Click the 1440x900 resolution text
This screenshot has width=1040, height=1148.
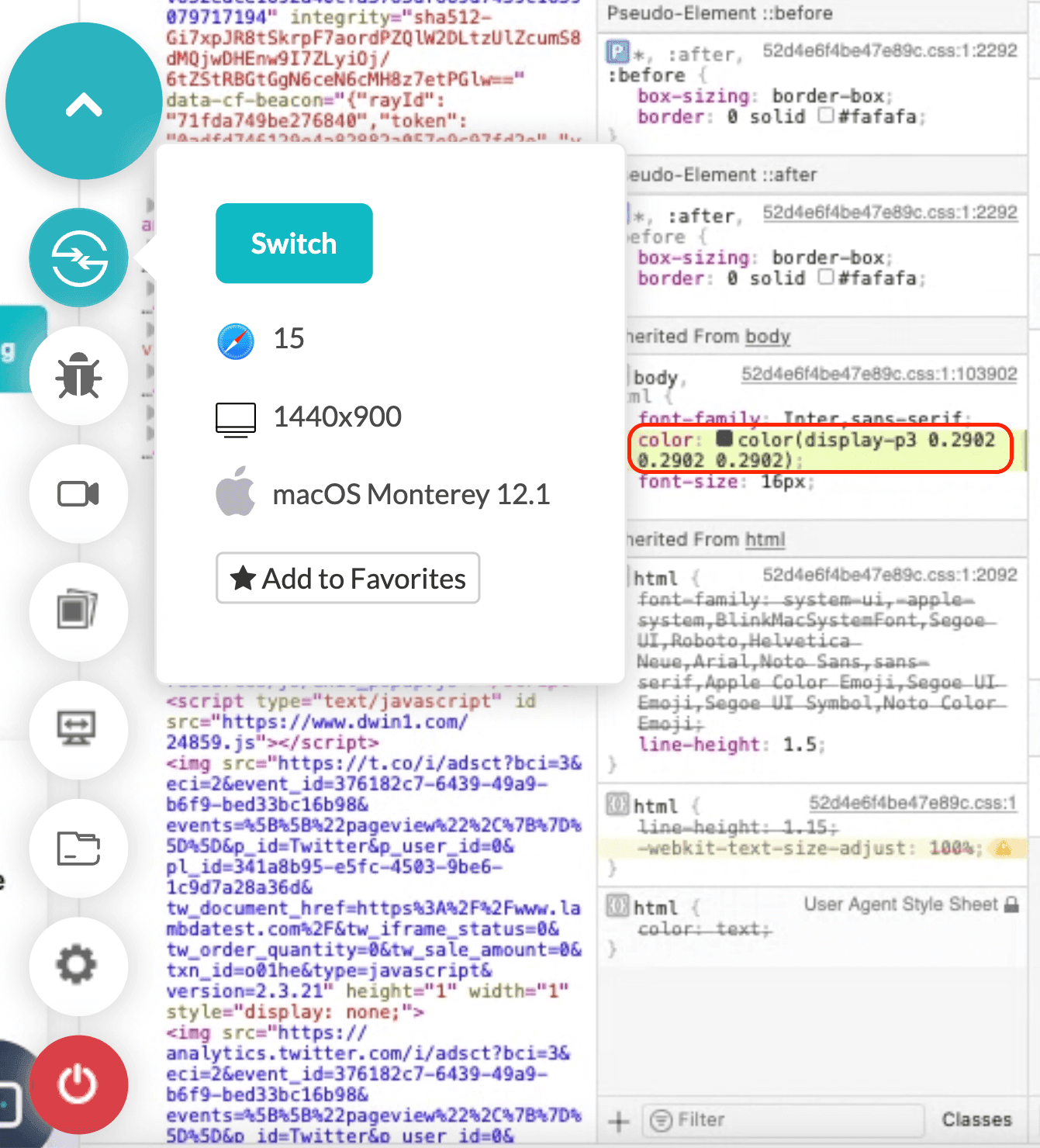(x=337, y=417)
